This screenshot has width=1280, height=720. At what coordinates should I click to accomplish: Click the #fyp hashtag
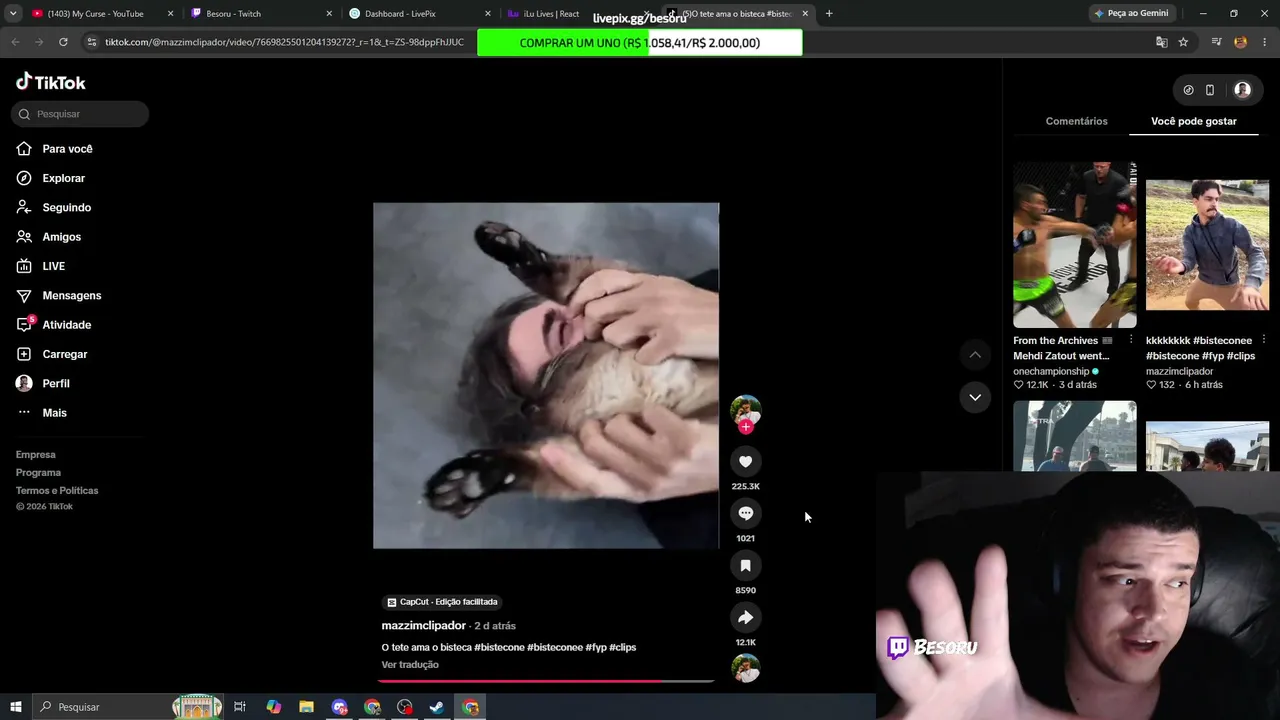click(x=595, y=648)
